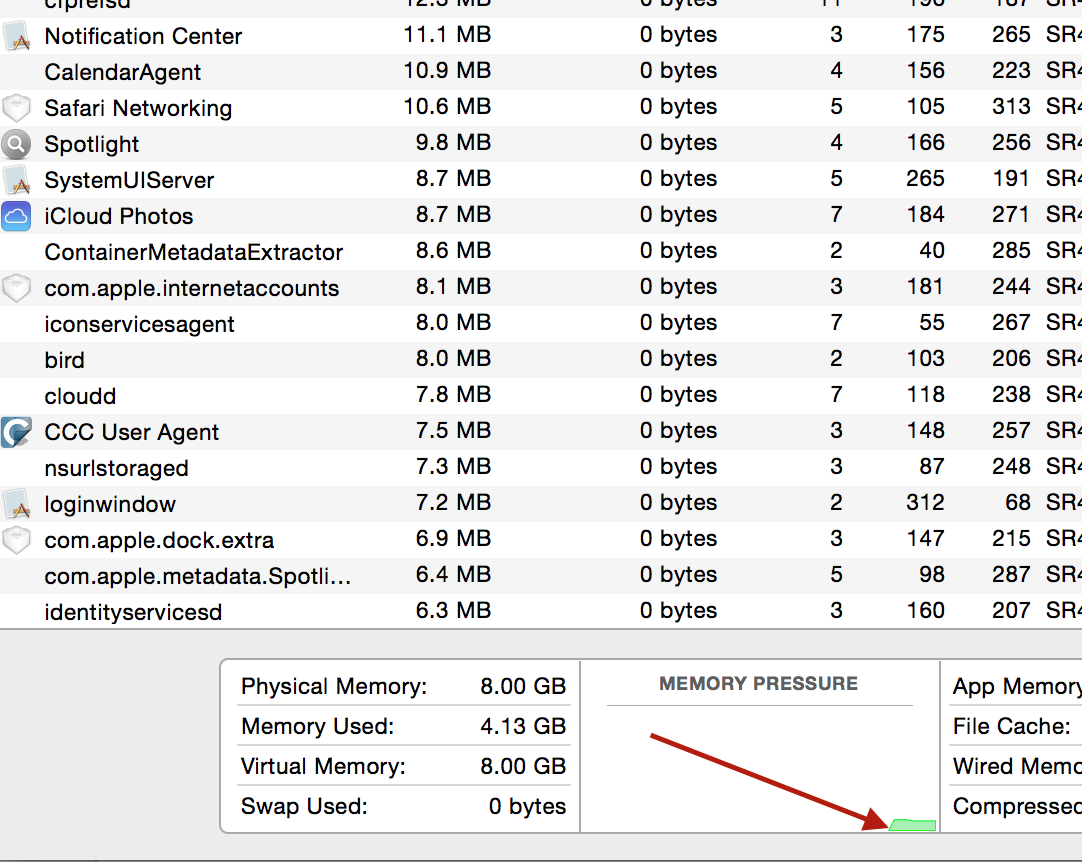Click the Physical Memory label
Screen dimensions: 1082x862
point(334,687)
